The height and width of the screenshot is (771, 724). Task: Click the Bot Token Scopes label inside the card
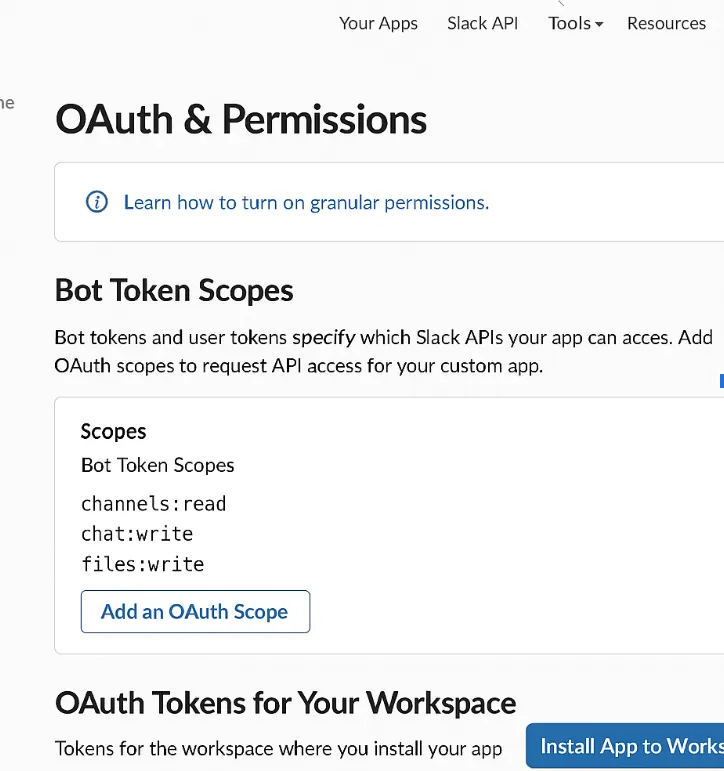coord(158,465)
